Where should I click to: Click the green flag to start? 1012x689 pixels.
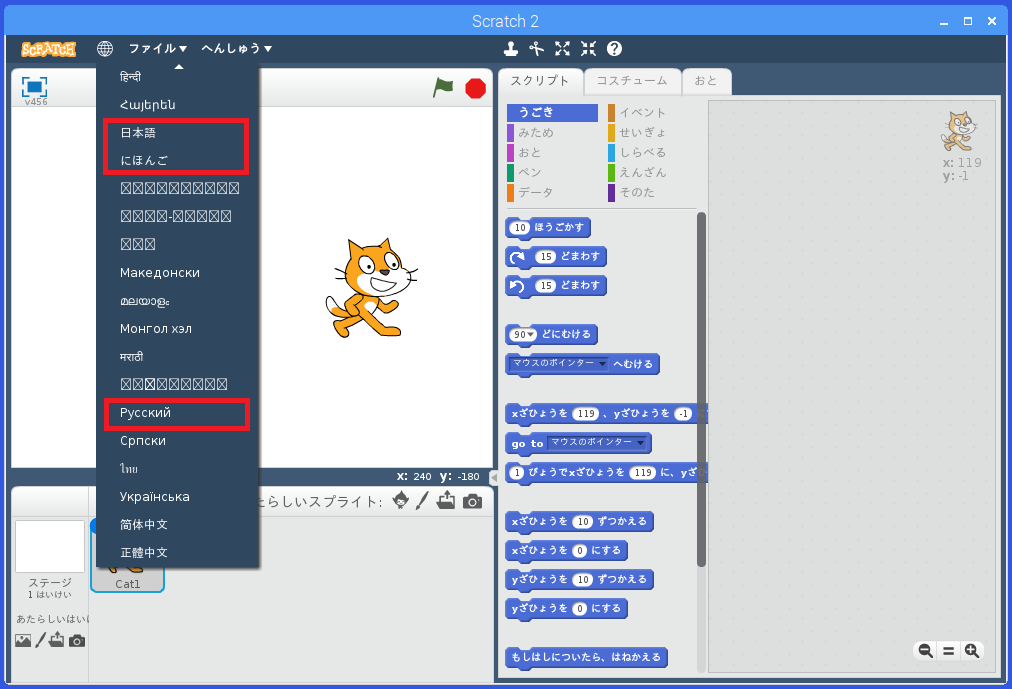click(443, 87)
